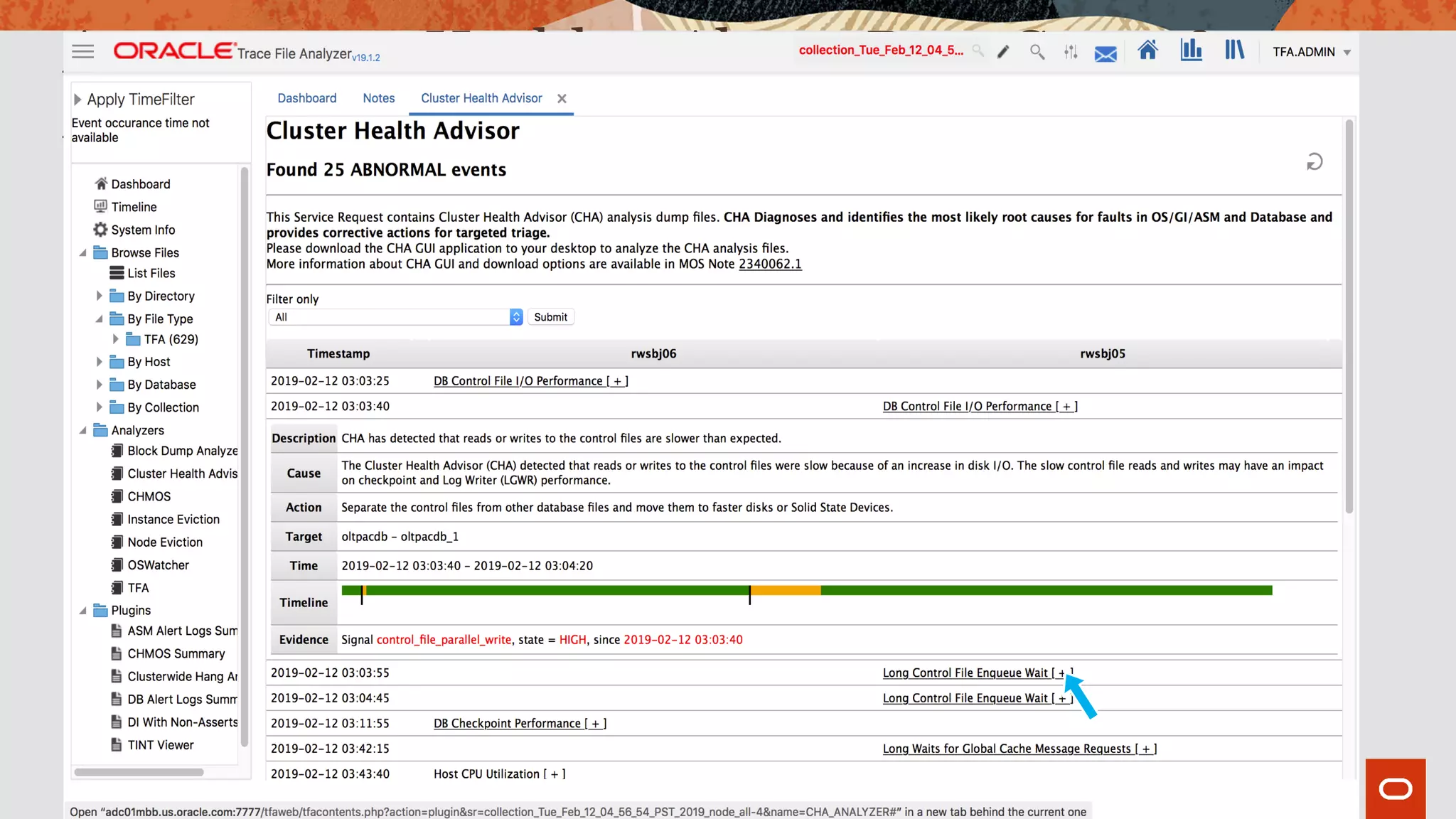Expand the Apply TimeFilter section
Viewport: 1456px width, 819px height.
coord(77,100)
